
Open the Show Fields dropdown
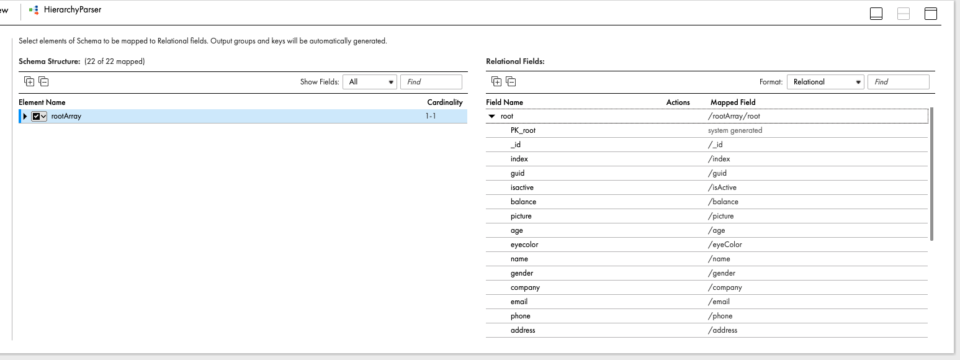(x=370, y=81)
